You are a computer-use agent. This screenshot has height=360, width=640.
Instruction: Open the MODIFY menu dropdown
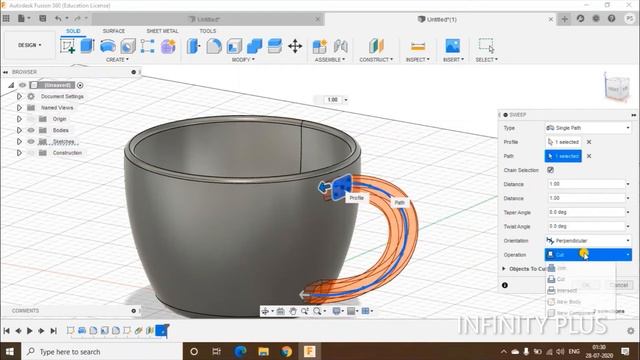tap(243, 60)
